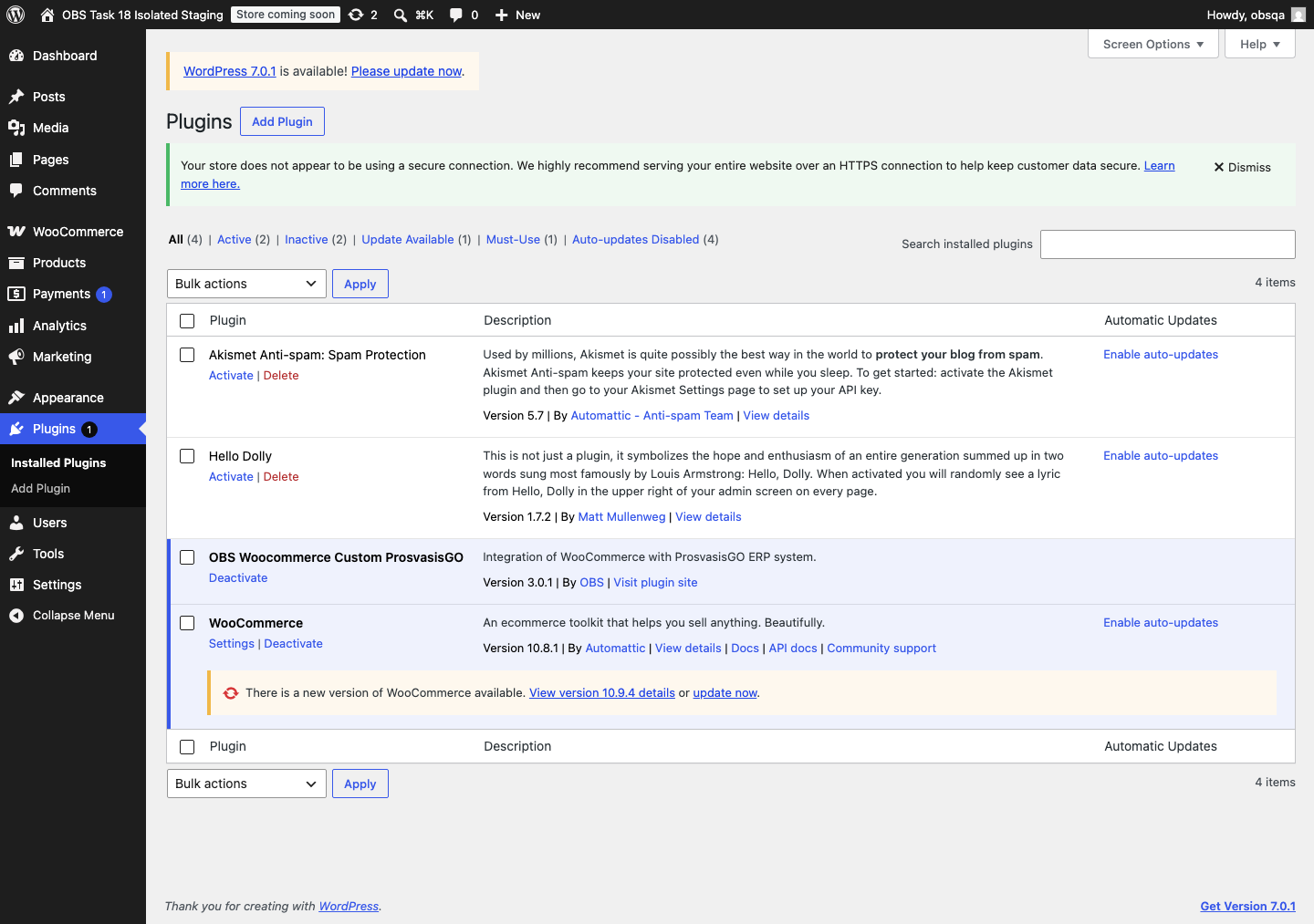Viewport: 1314px width, 924px height.
Task: Open WooCommerce Community support link
Action: [881, 648]
